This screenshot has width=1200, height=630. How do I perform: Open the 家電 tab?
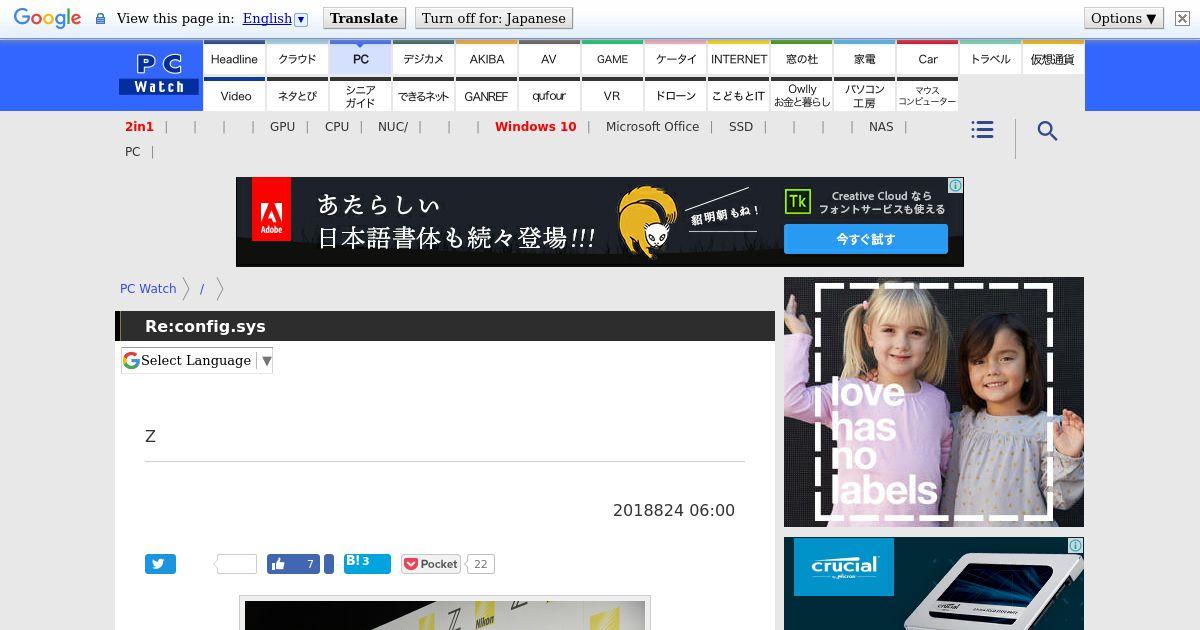(865, 58)
